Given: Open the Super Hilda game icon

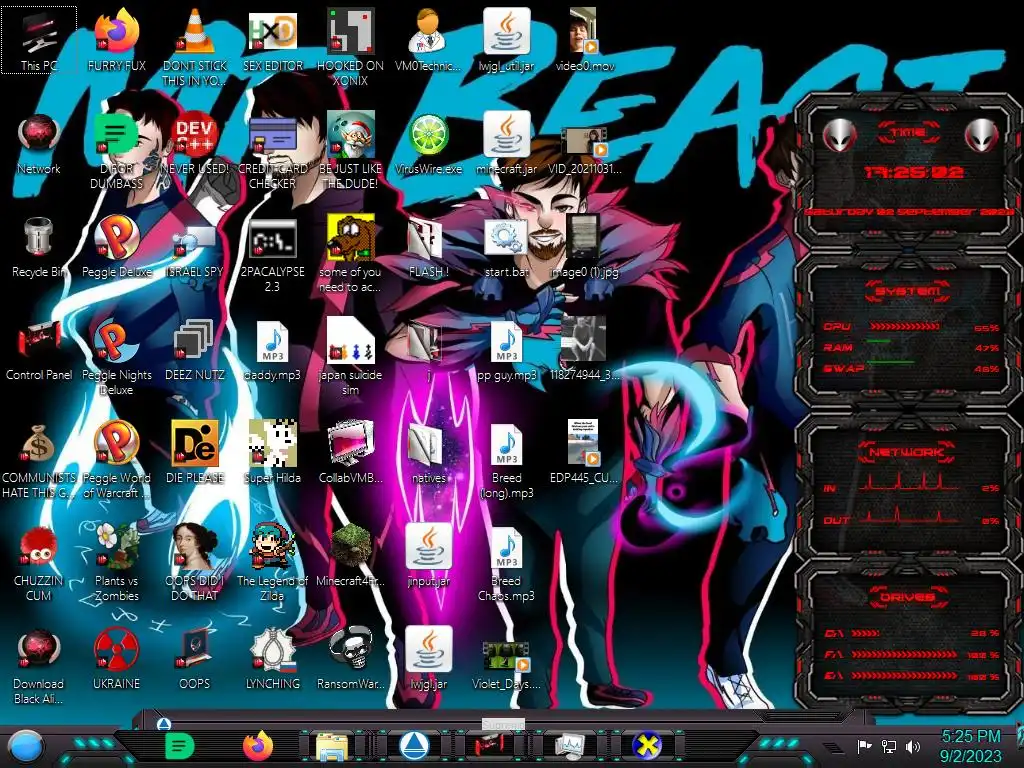Looking at the screenshot, I should (x=272, y=453).
